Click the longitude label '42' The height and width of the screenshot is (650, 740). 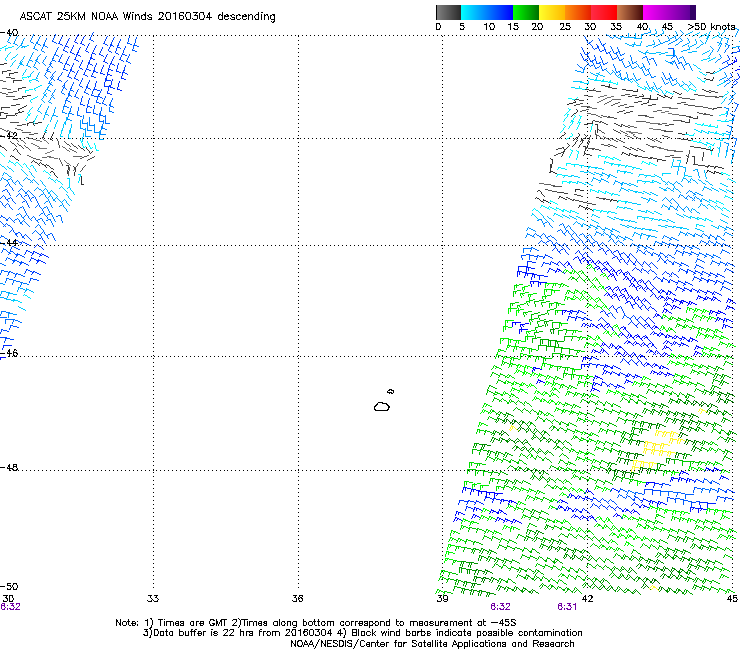[x=587, y=599]
